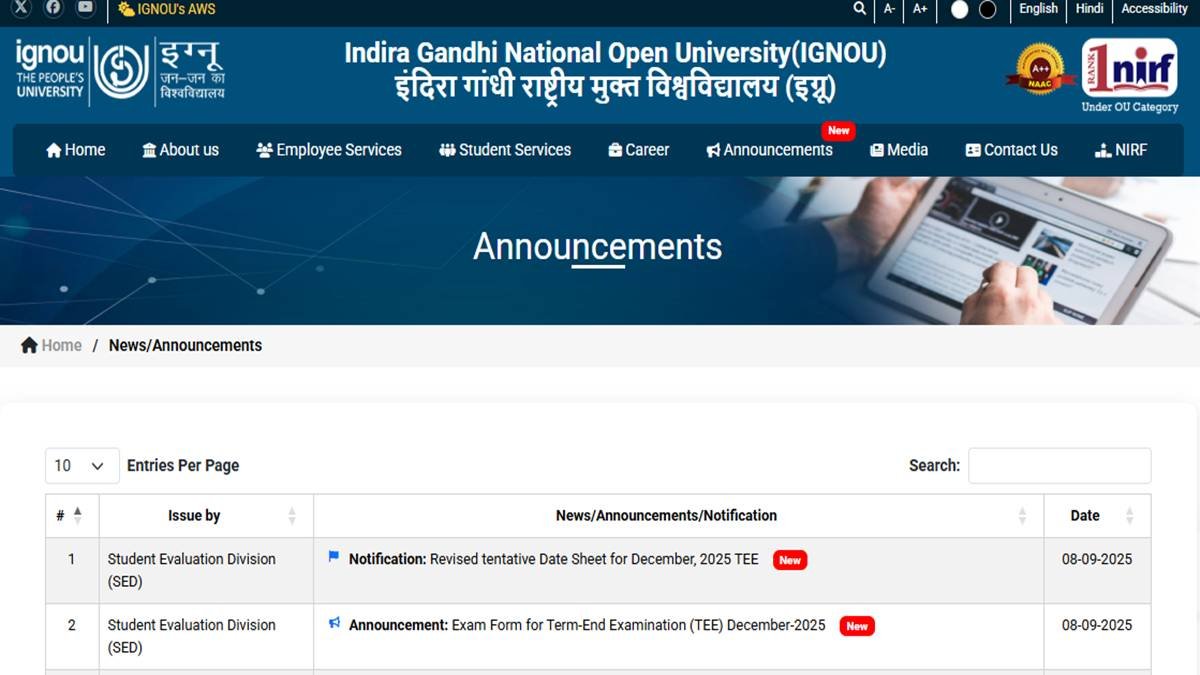Open IGNOU's Facebook page
The height and width of the screenshot is (675, 1200).
(x=53, y=9)
